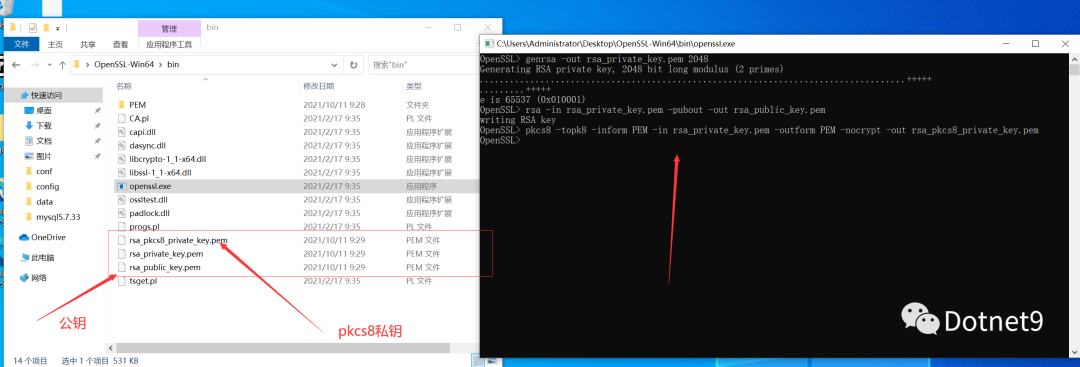The height and width of the screenshot is (367, 1080).
Task: Go up one folder level
Action: pyautogui.click(x=63, y=65)
